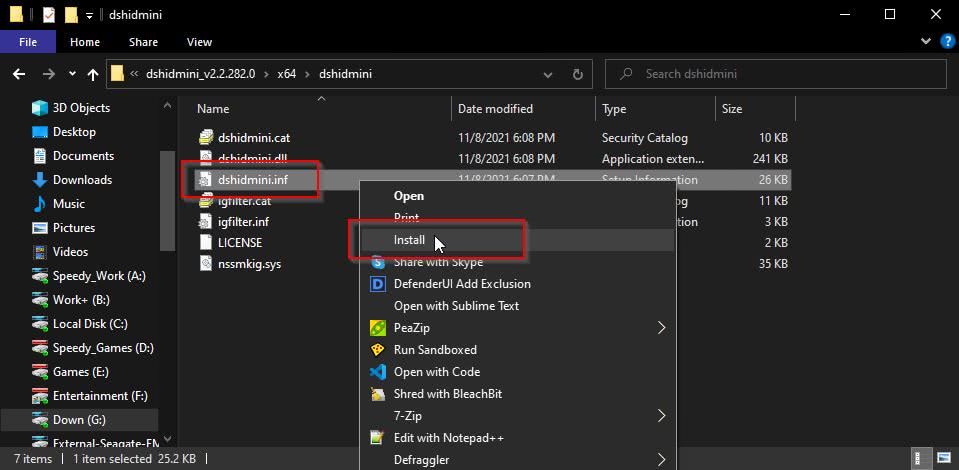Click the Visual Studio Code icon
The width and height of the screenshot is (959, 470).
pos(378,372)
